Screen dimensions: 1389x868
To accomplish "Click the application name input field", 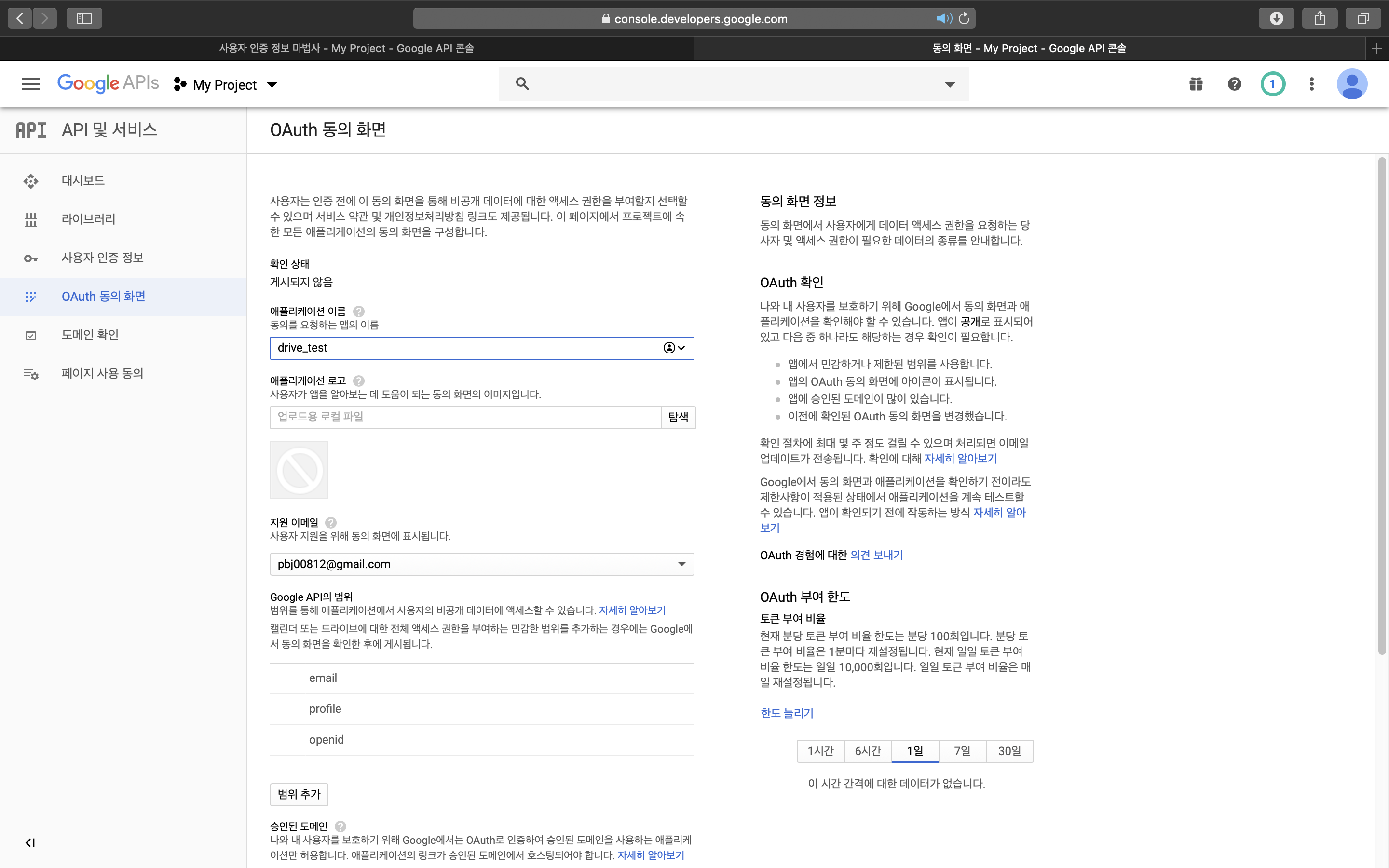I will (x=465, y=348).
